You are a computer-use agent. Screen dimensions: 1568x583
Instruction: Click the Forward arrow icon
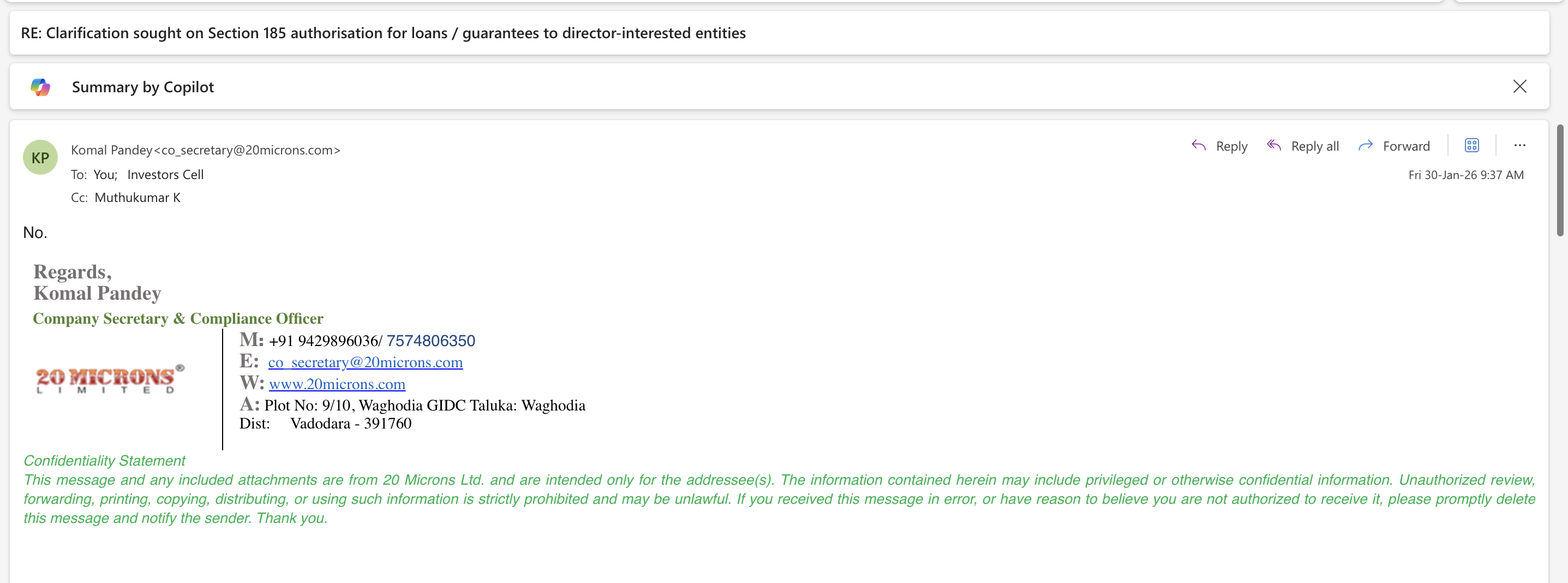click(x=1365, y=146)
